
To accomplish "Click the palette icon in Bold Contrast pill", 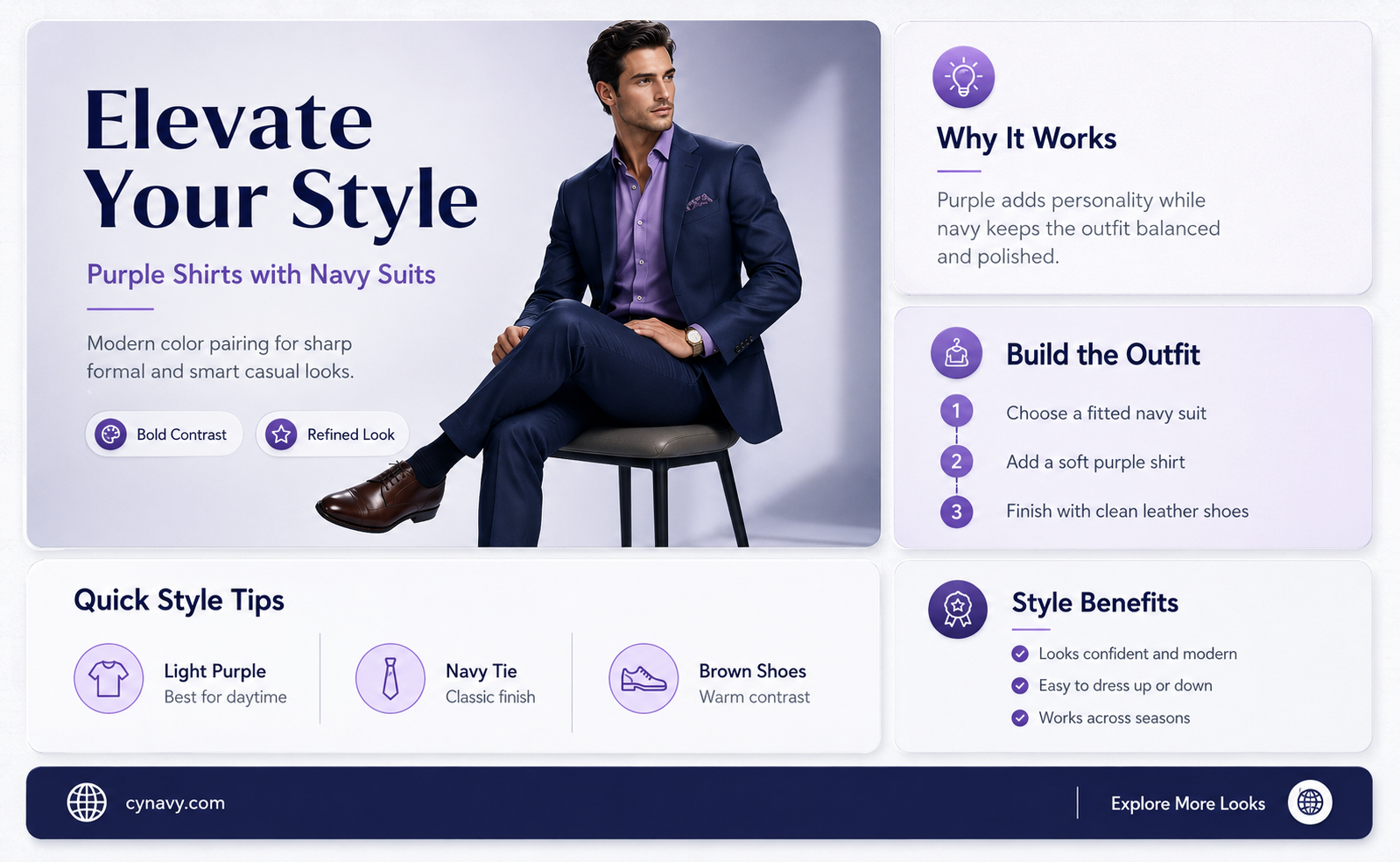I will coord(110,434).
